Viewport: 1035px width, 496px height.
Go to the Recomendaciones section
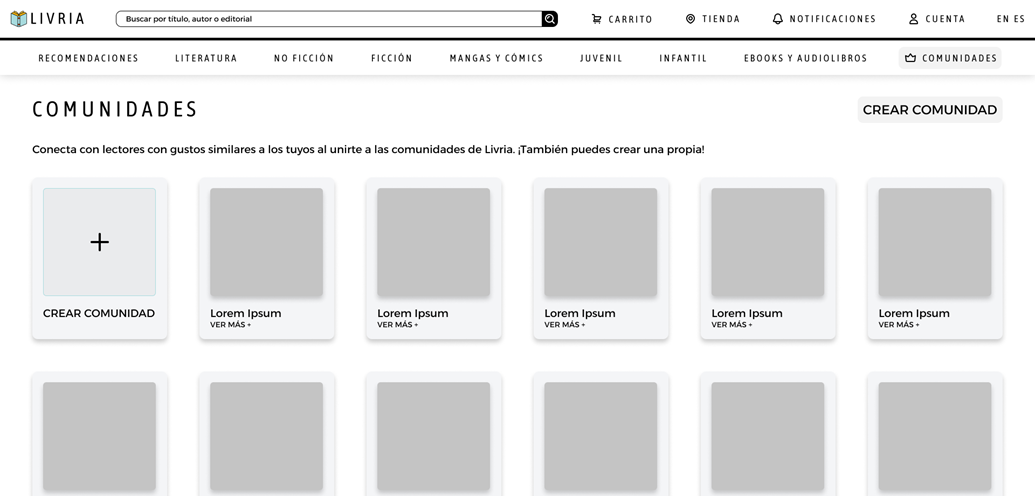(88, 58)
